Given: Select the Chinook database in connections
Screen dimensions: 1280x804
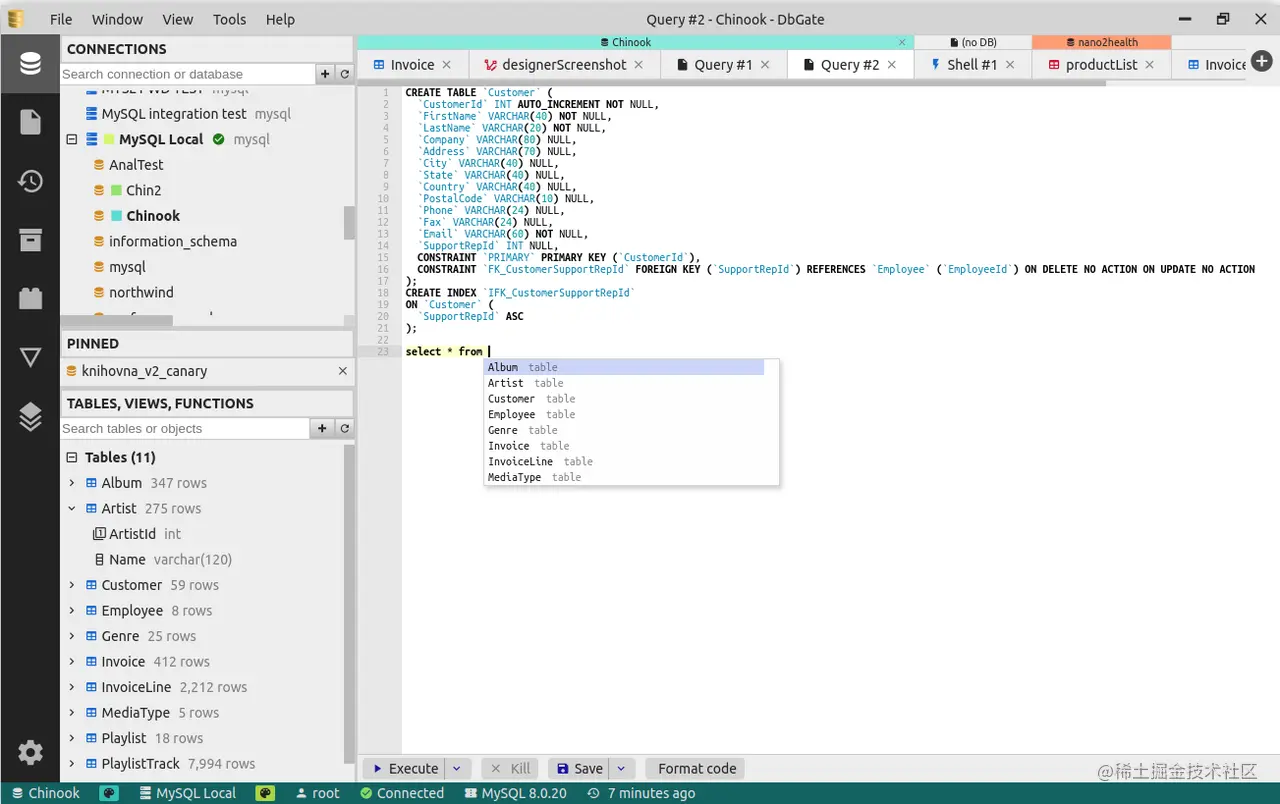Looking at the screenshot, I should coord(152,216).
